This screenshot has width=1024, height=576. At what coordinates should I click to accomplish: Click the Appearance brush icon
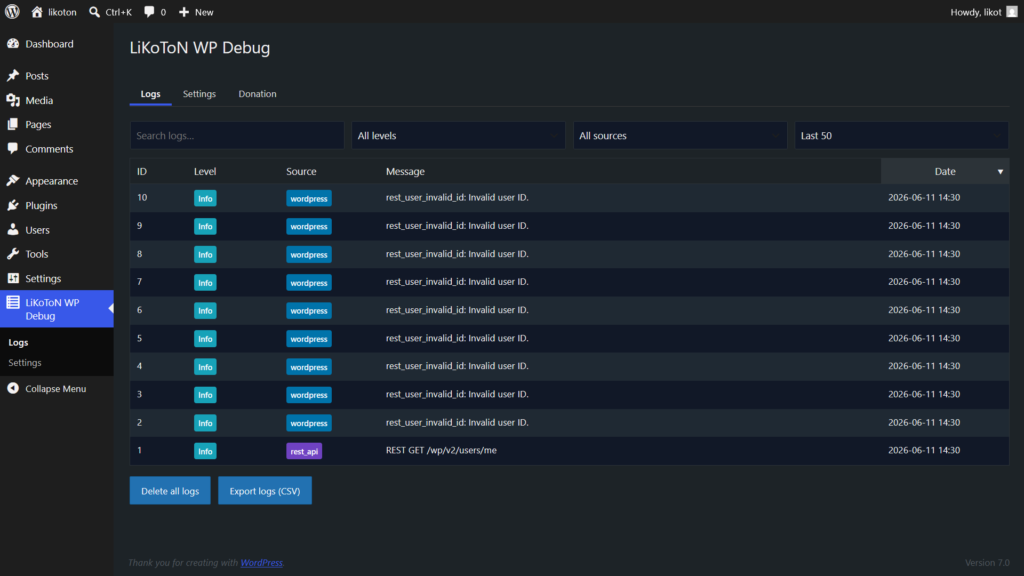pyautogui.click(x=13, y=181)
